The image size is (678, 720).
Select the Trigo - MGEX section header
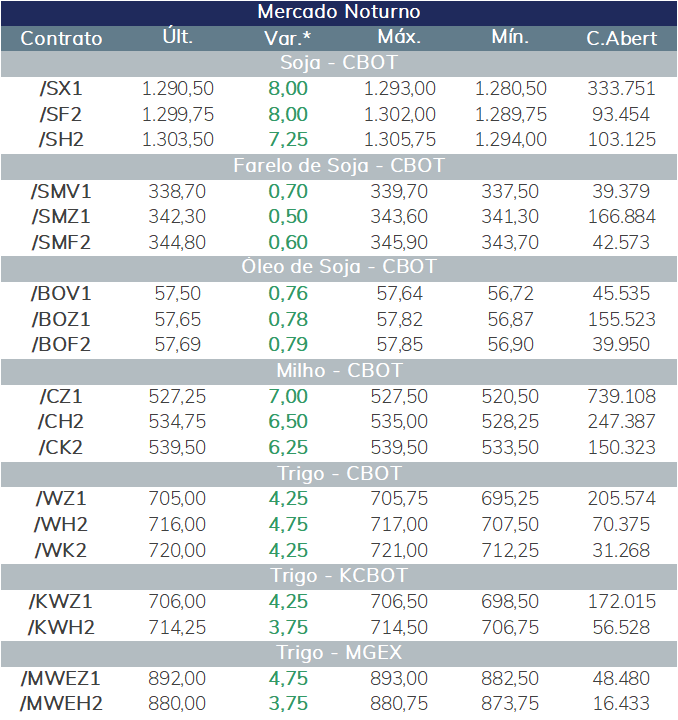point(339,653)
